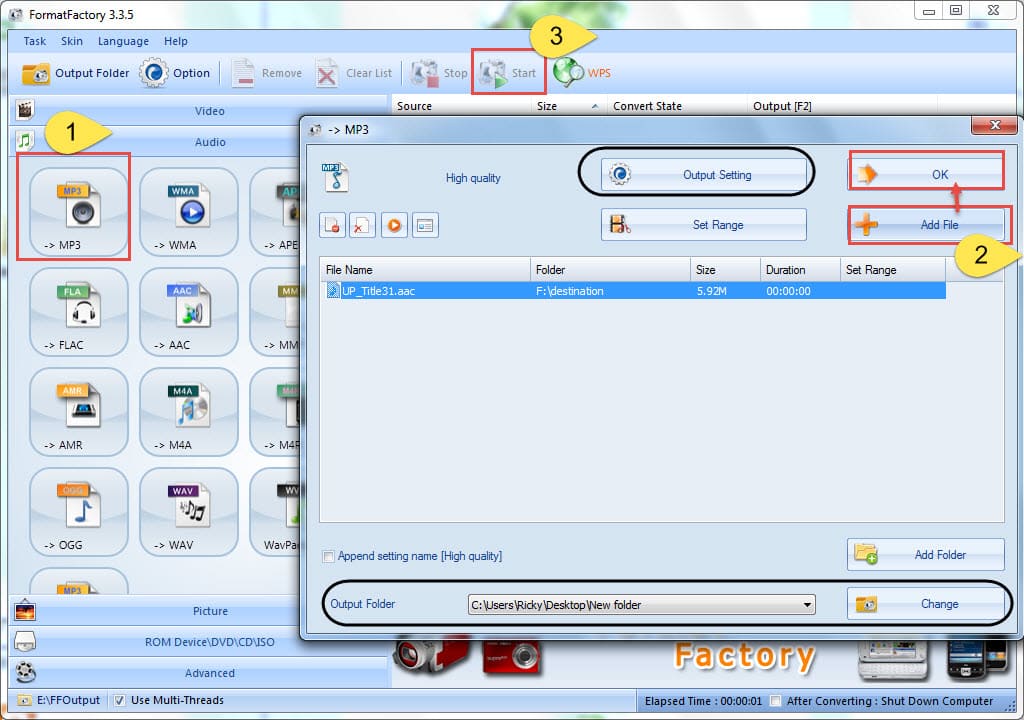1024x720 pixels.
Task: Sort by Folder column header
Action: 610,270
